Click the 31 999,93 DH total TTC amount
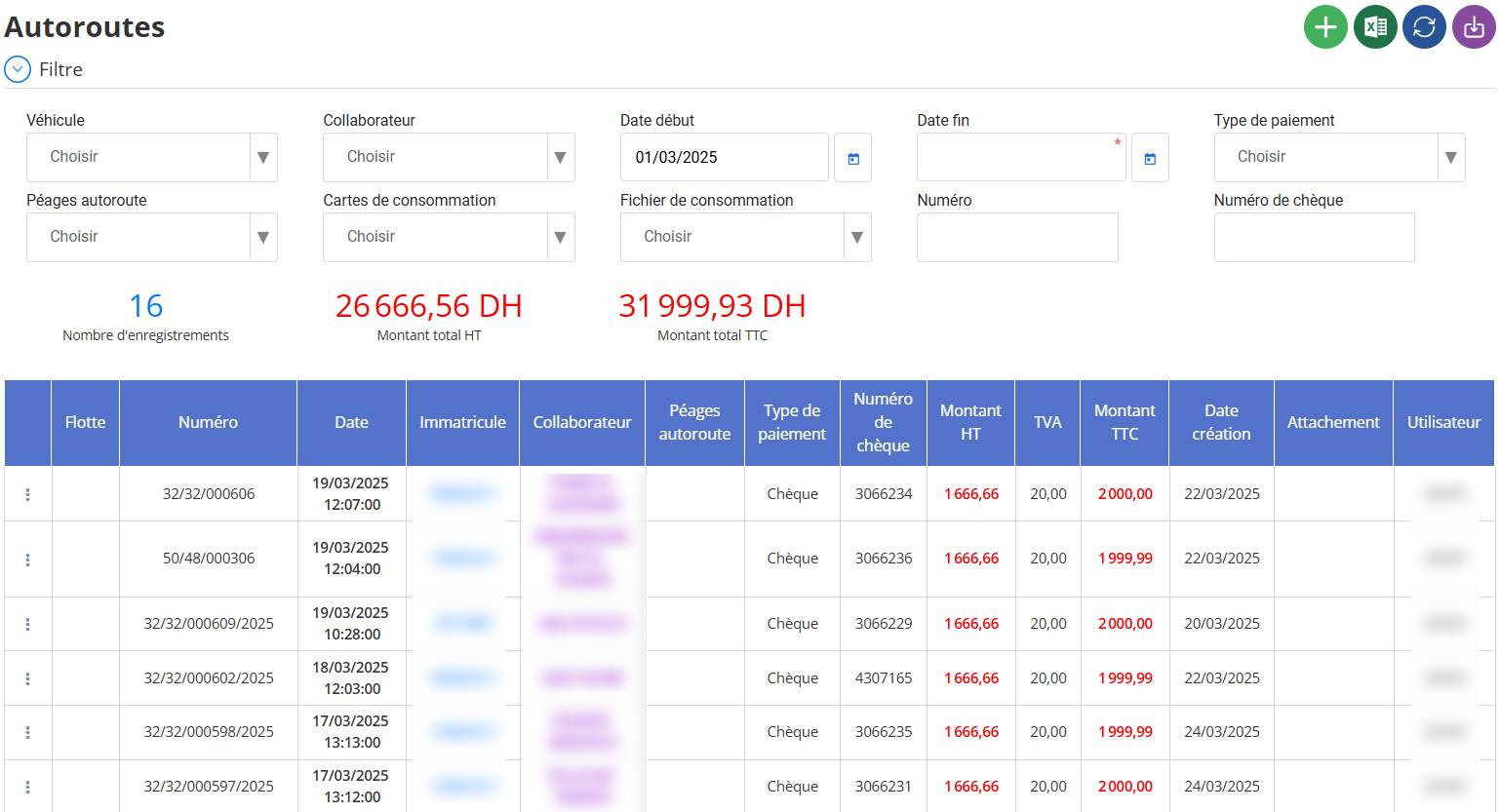Viewport: 1500px width, 812px height. tap(712, 306)
